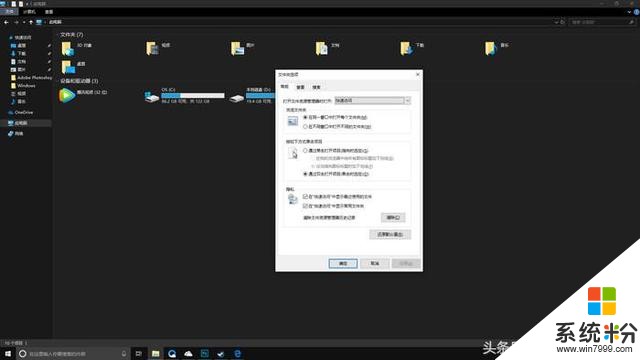Go back with the Explorer back arrow

click(x=6, y=22)
